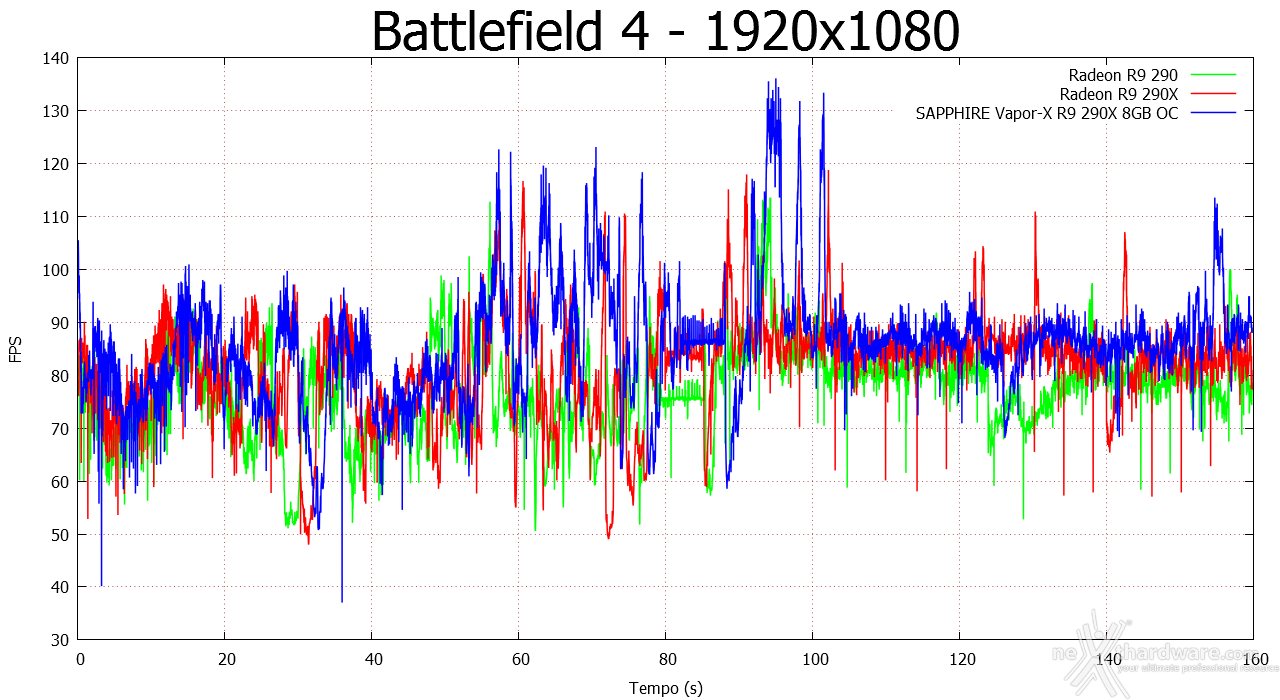Click the "Tempo (s)" horizontal axis label
The width and height of the screenshot is (1280, 700).
coord(666,688)
